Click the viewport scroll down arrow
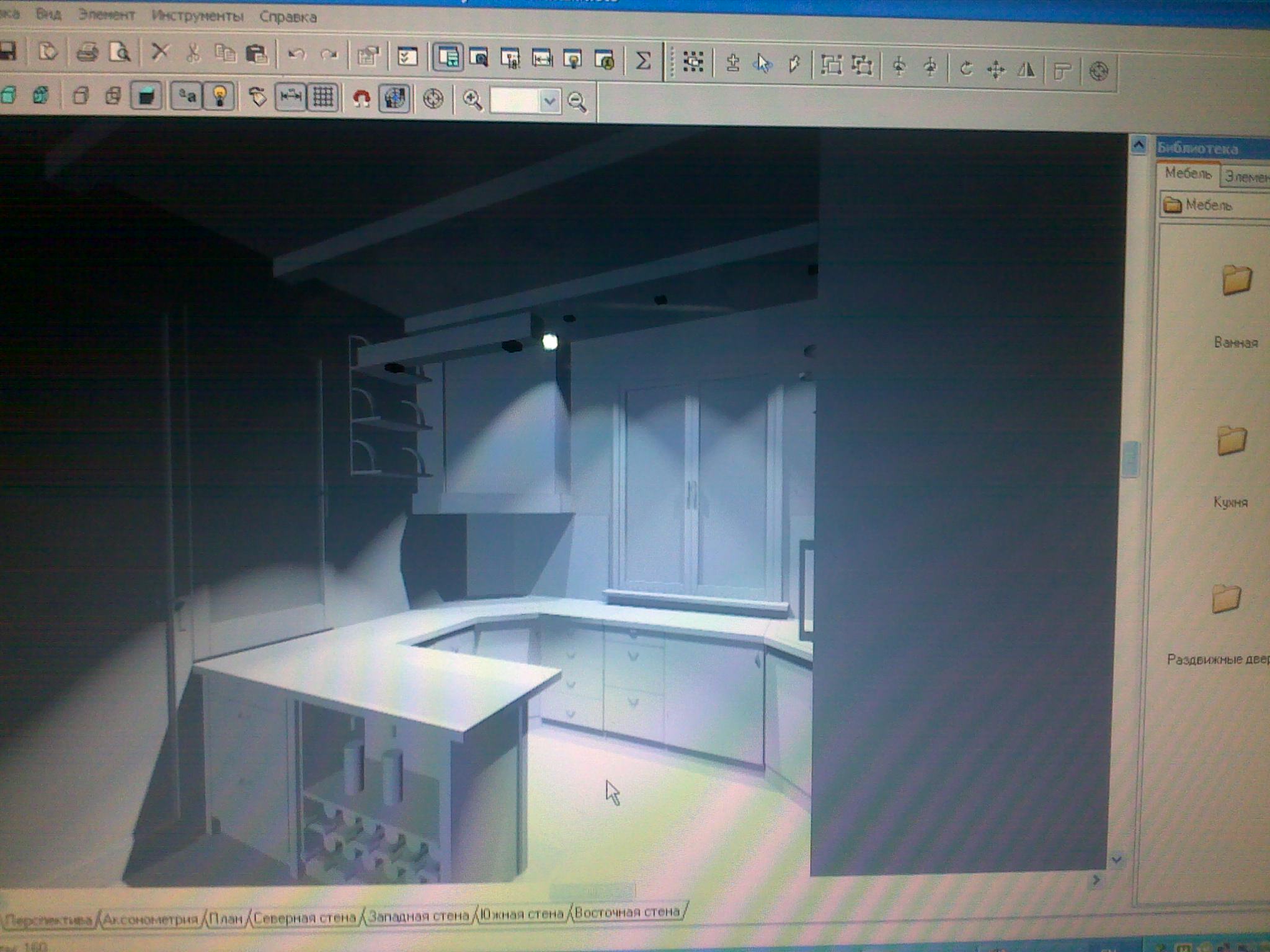1270x952 pixels. [1117, 860]
